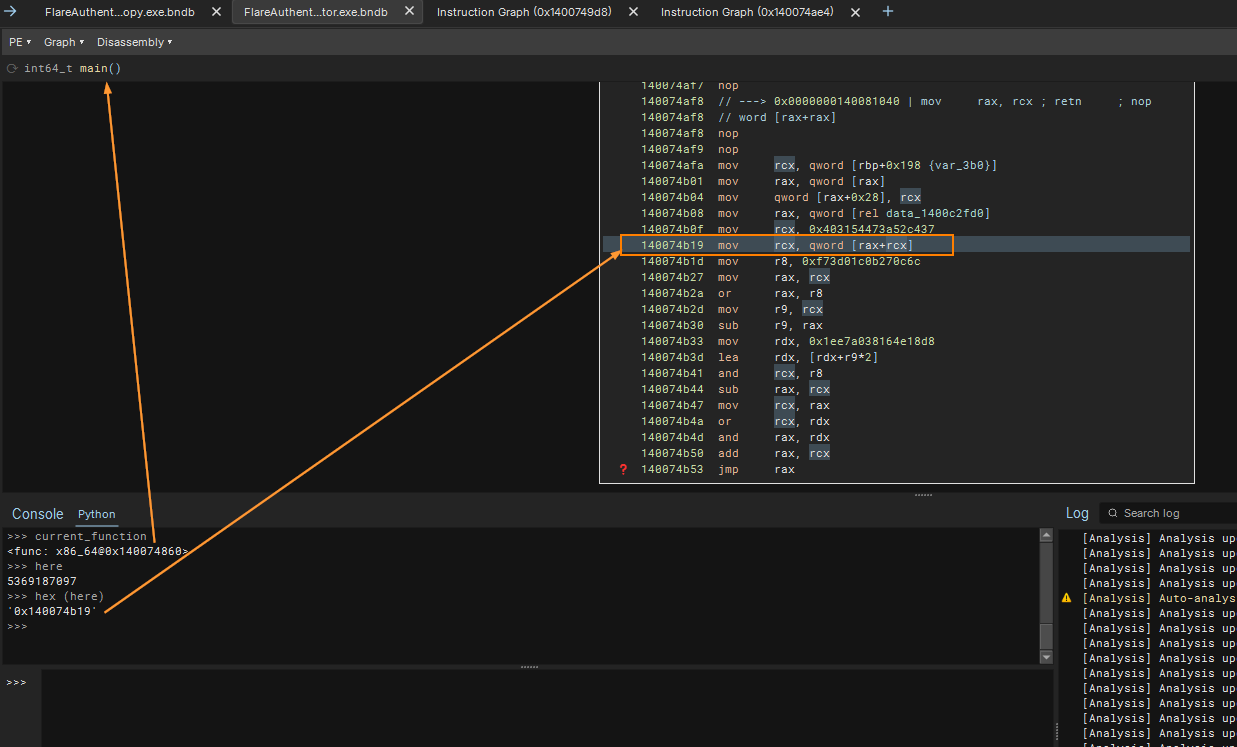
Task: Close Instruction Graph (0x1400749d8) tab
Action: [635, 12]
